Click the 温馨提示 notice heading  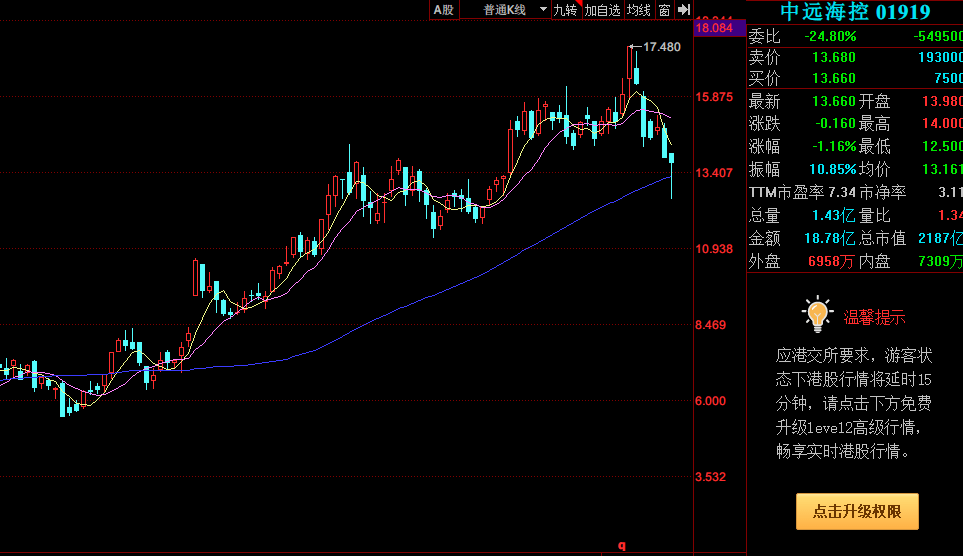[x=875, y=318]
